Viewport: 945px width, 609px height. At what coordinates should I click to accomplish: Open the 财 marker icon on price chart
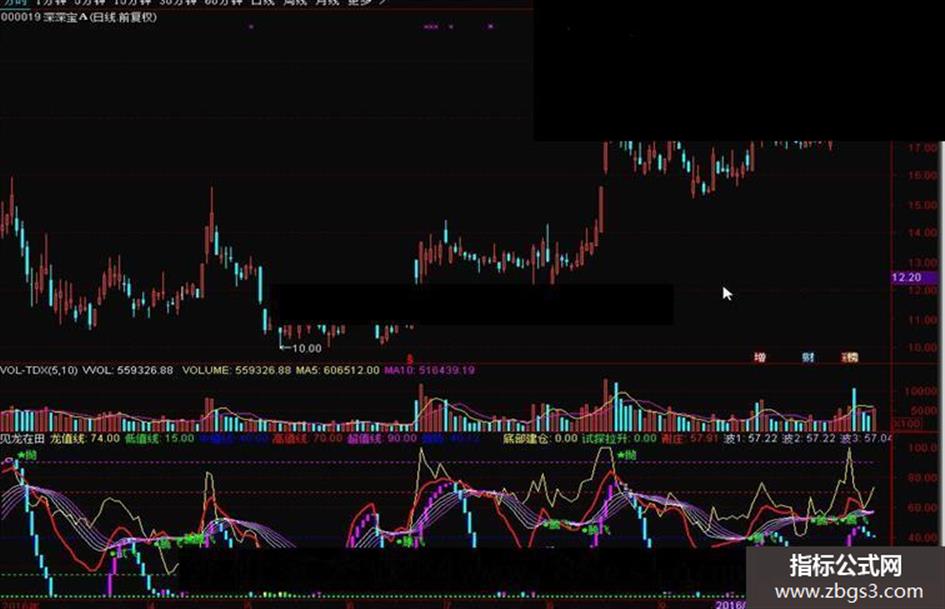[x=808, y=357]
